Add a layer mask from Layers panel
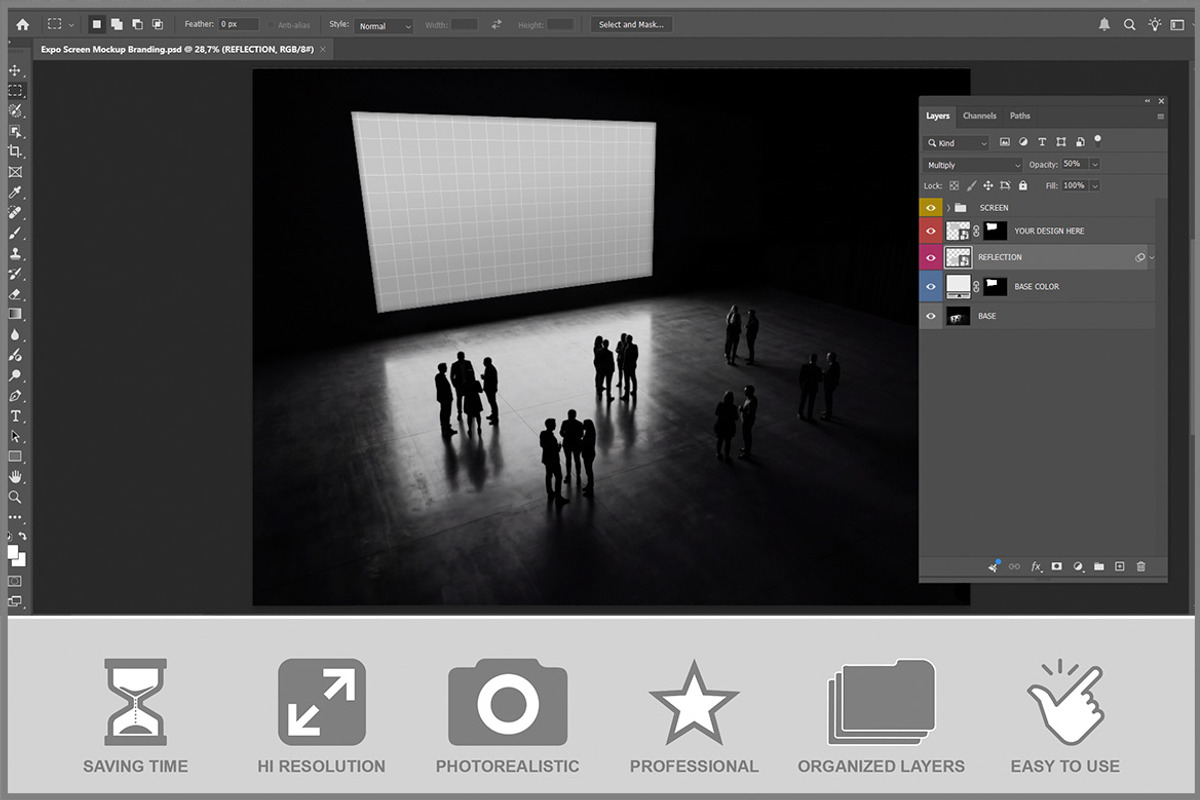Viewport: 1200px width, 800px height. point(1057,567)
